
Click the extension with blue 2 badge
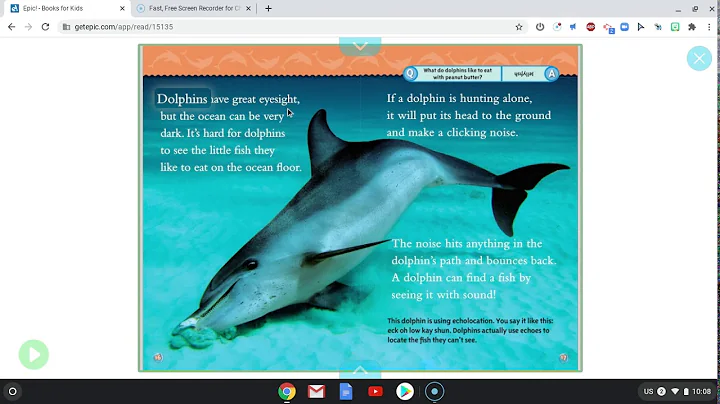click(608, 28)
